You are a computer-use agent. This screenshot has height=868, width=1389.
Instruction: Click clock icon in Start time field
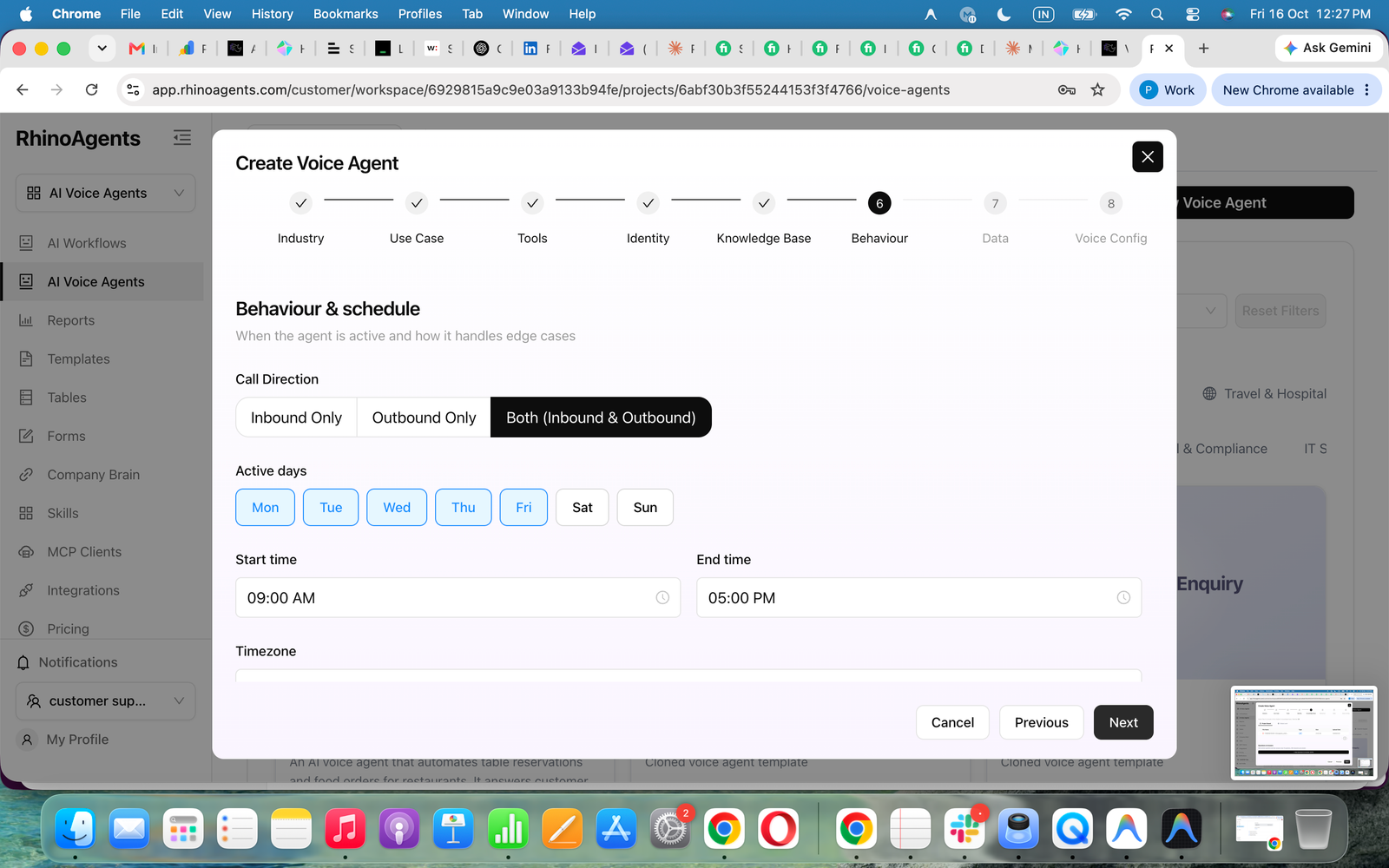(662, 597)
